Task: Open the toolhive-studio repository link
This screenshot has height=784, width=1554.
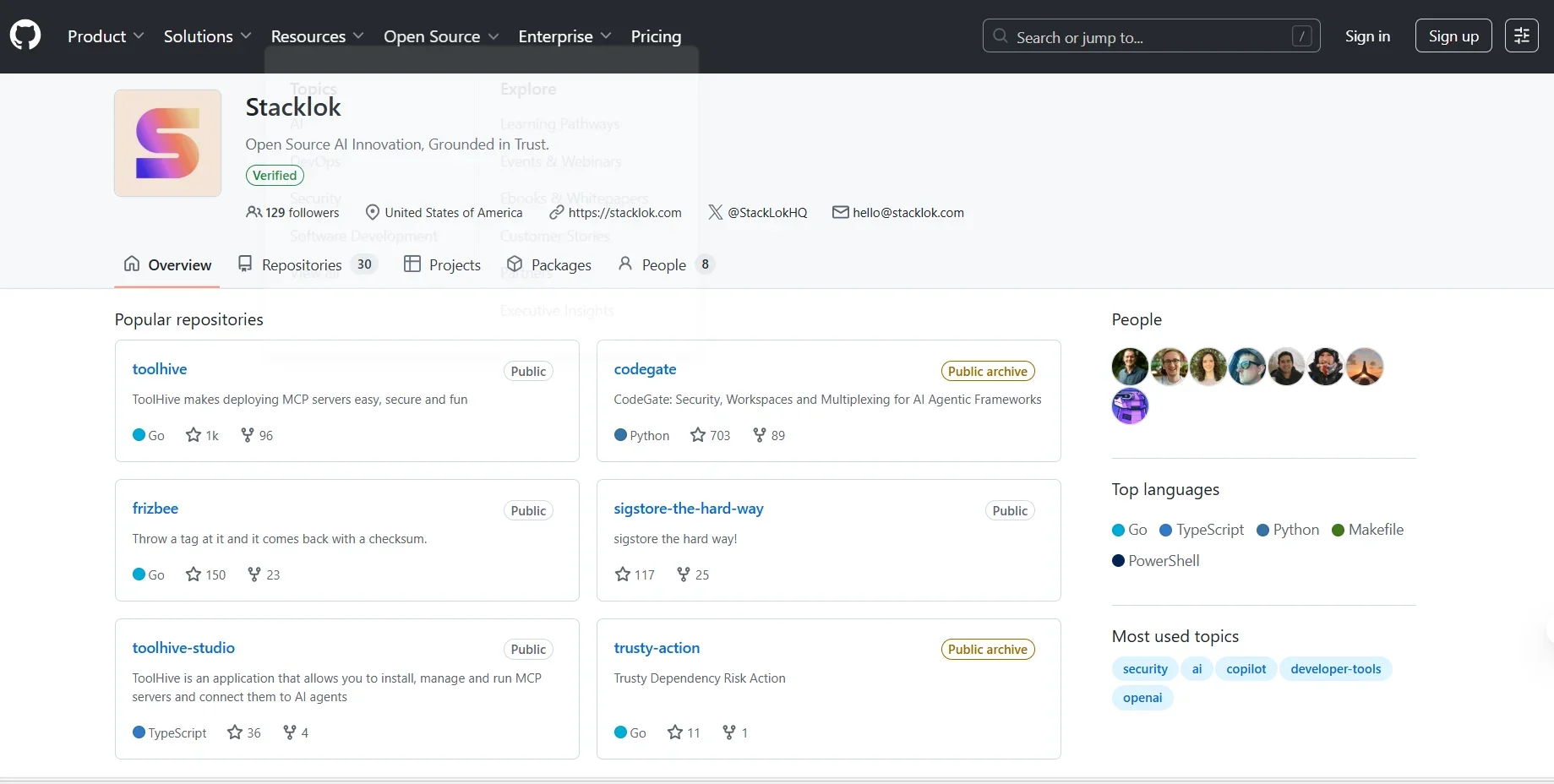Action: tap(183, 648)
